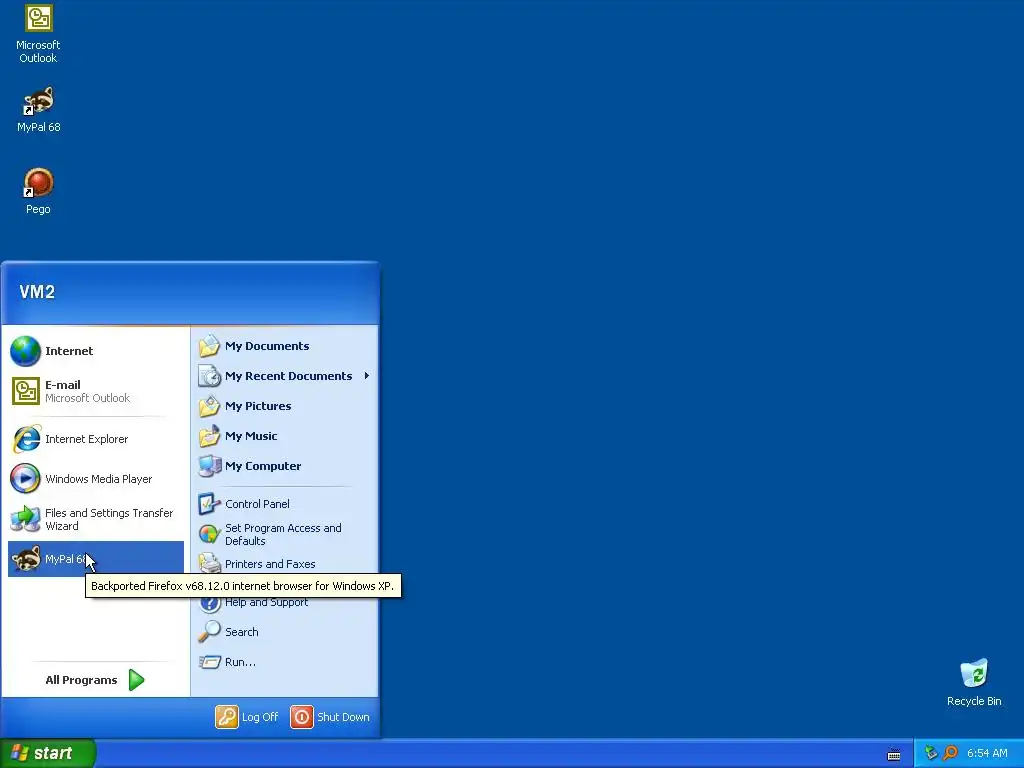Screen dimensions: 1024x768
Task: Open My Pictures folder
Action: pyautogui.click(x=284, y=406)
